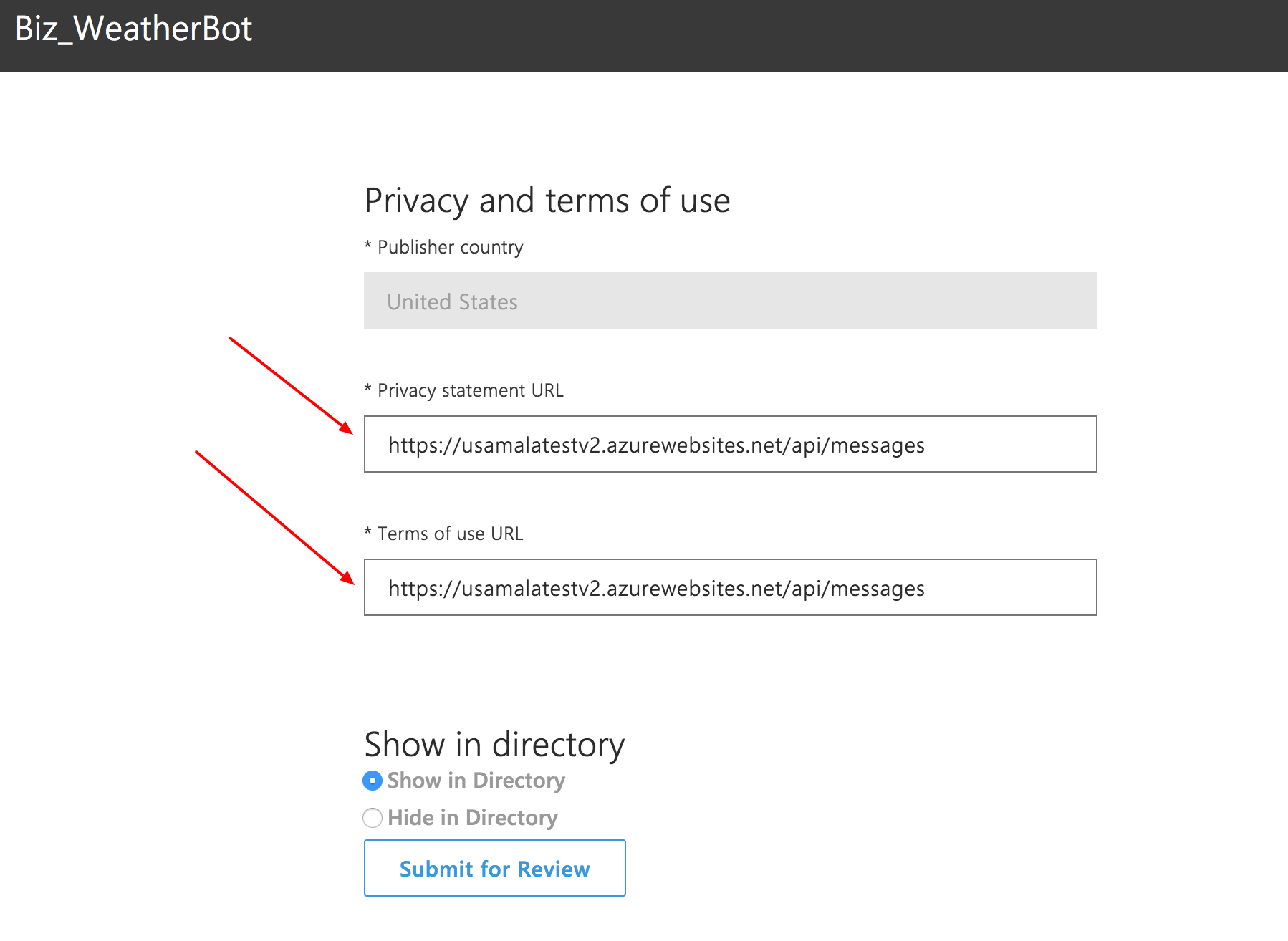Select the Hide in Directory radio button
The height and width of the screenshot is (941, 1288).
[373, 818]
